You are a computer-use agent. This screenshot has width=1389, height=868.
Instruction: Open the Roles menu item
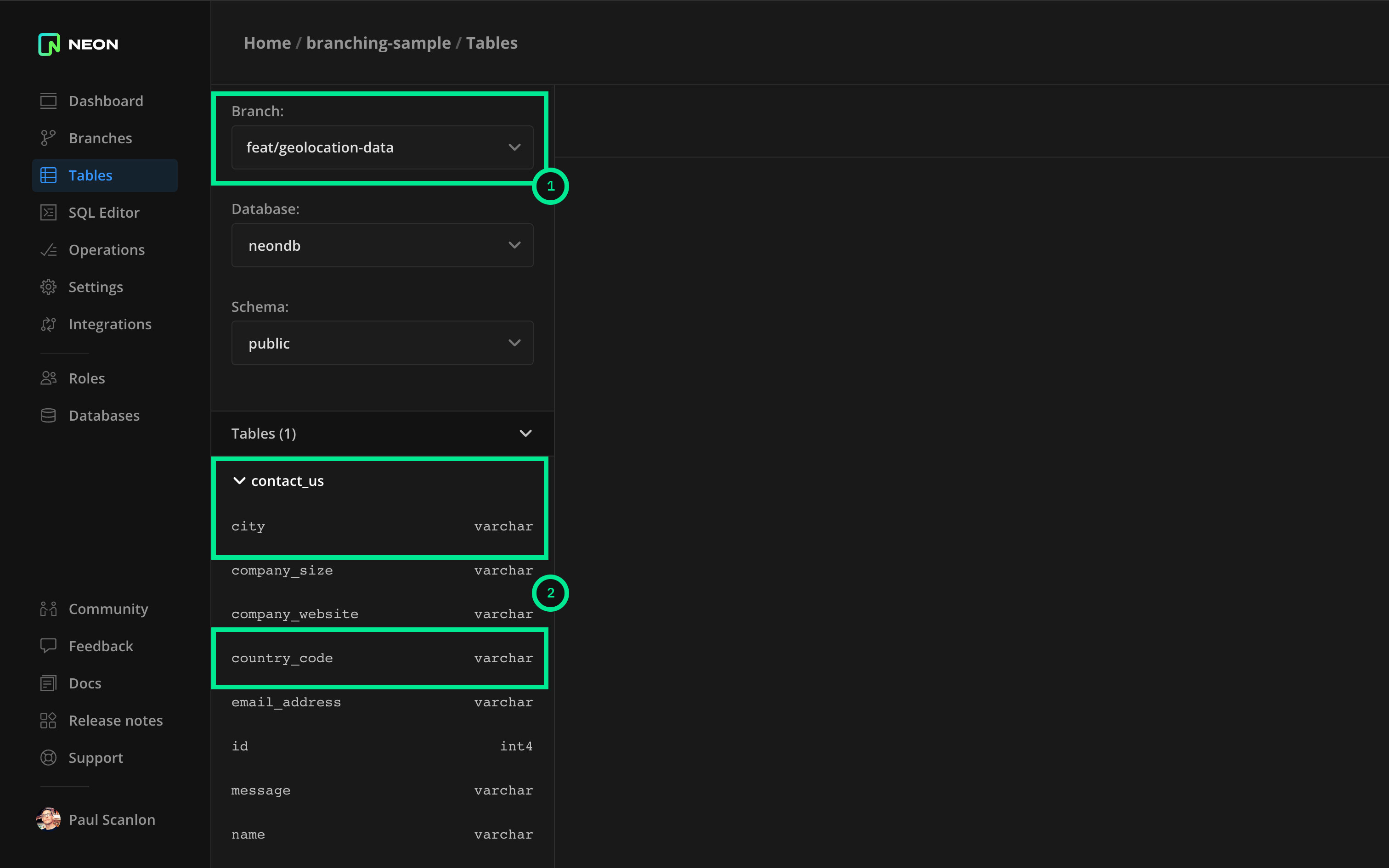click(x=87, y=378)
